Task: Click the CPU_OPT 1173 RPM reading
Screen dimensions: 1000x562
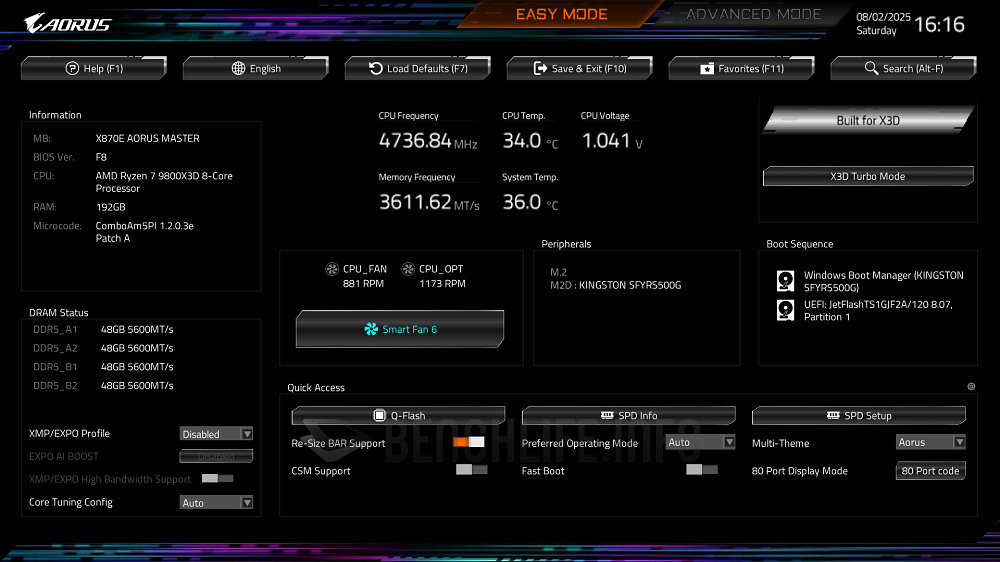Action: point(442,283)
